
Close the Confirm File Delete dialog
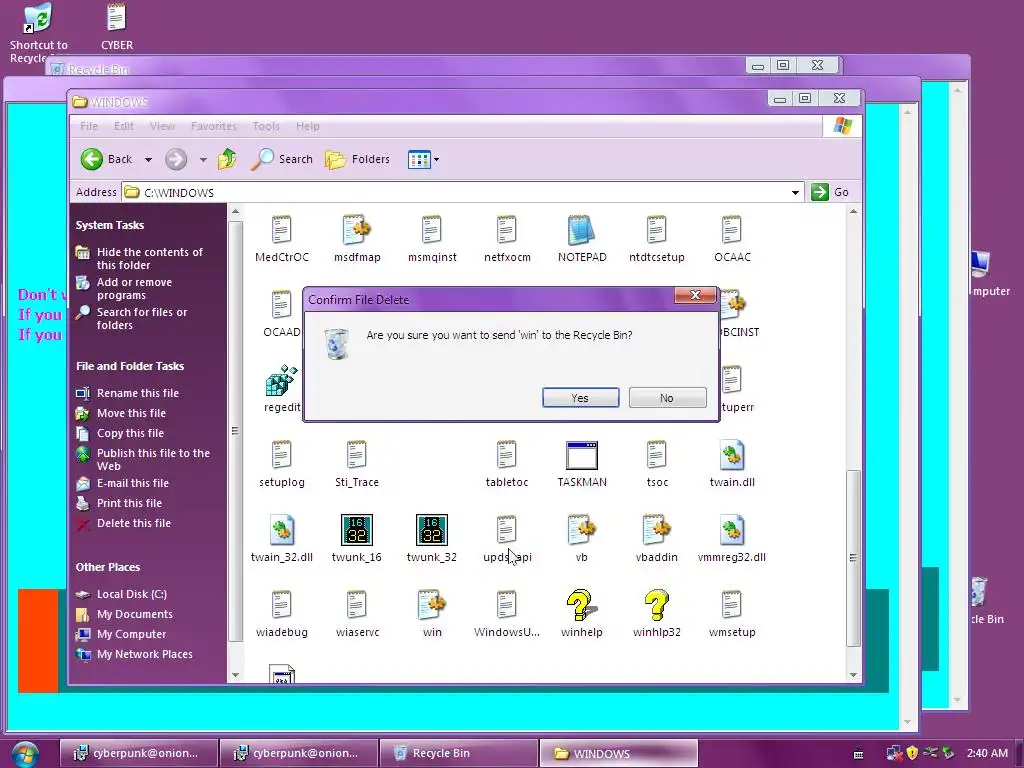[696, 296]
